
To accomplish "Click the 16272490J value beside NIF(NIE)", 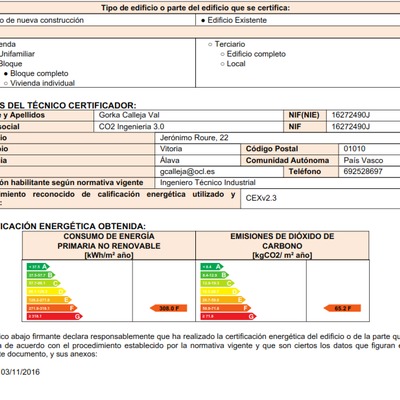I will [x=351, y=115].
